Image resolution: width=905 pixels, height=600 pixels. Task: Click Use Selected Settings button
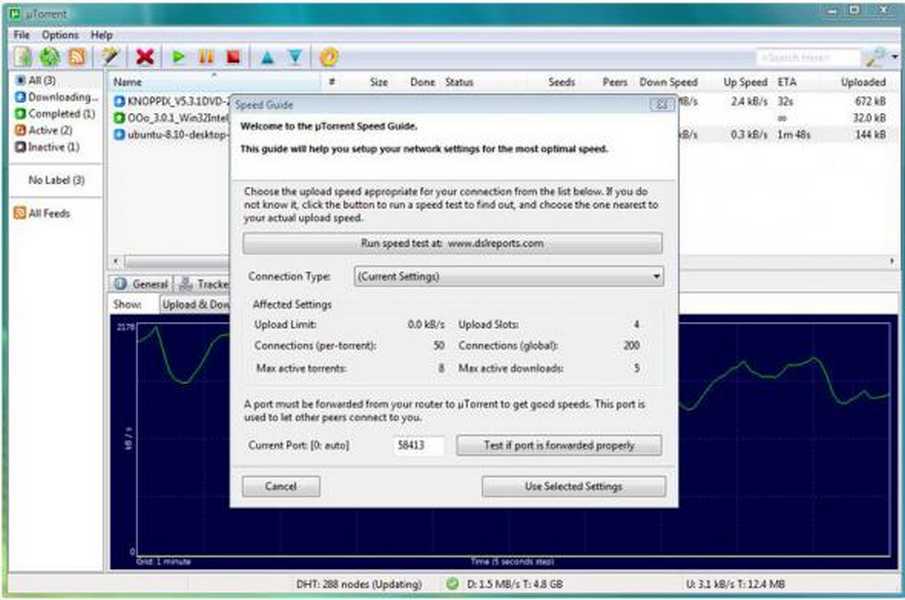pyautogui.click(x=573, y=486)
